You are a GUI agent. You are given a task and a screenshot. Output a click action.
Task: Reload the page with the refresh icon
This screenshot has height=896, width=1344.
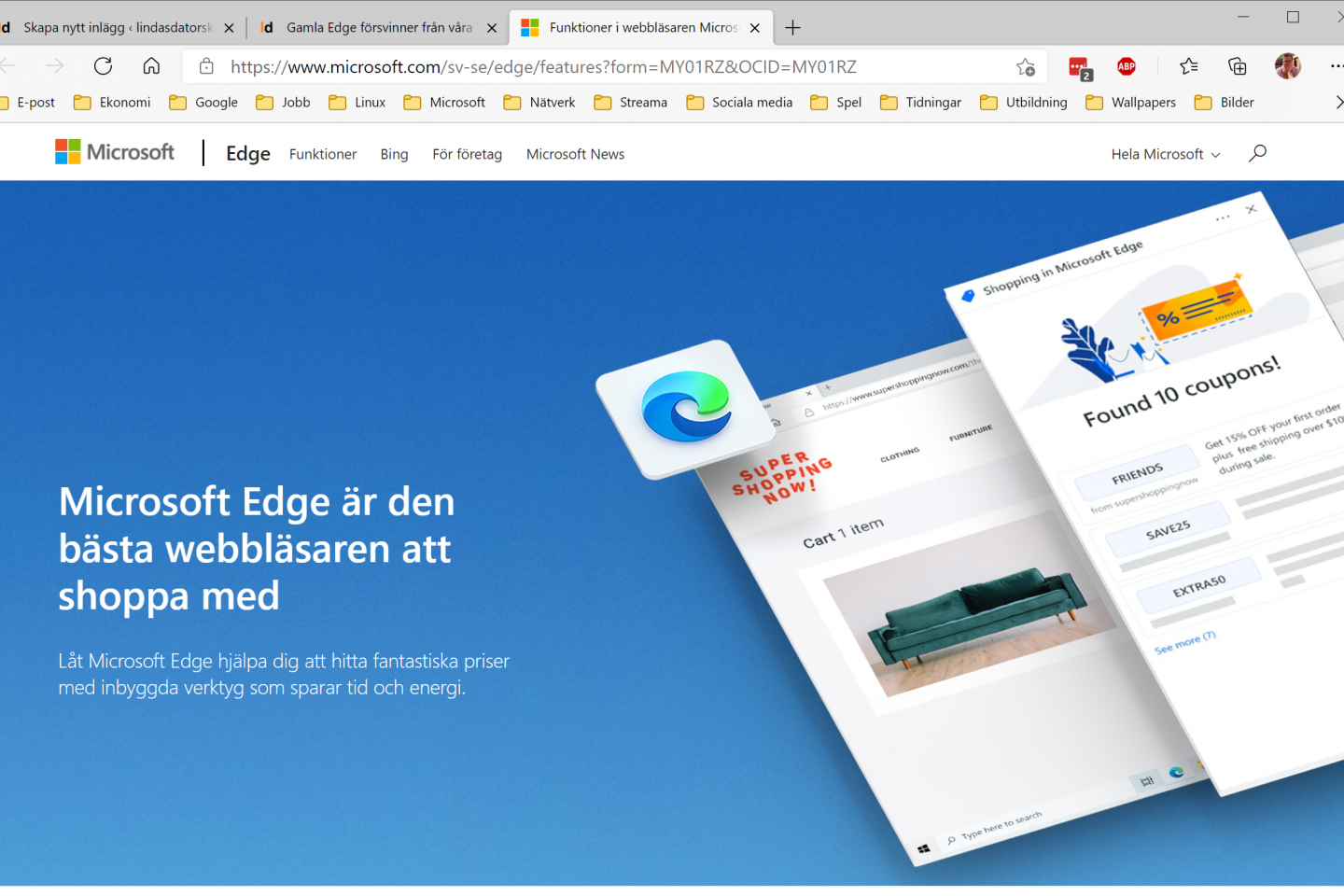pos(103,66)
